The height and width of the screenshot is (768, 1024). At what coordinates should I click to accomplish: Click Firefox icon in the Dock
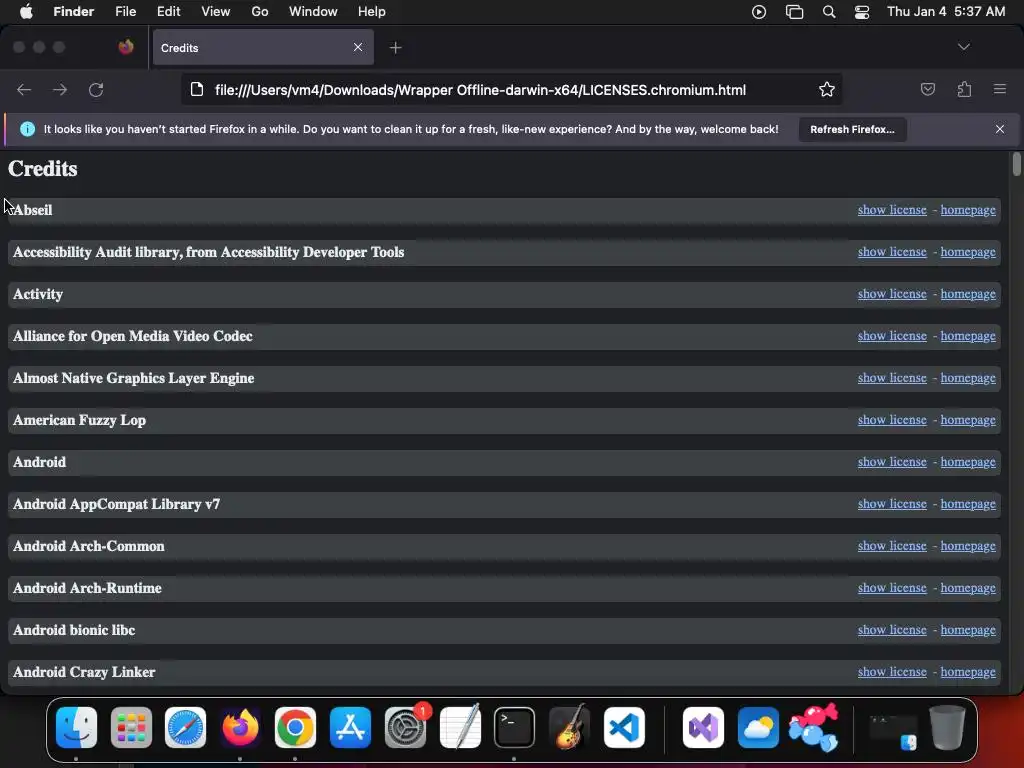point(240,728)
